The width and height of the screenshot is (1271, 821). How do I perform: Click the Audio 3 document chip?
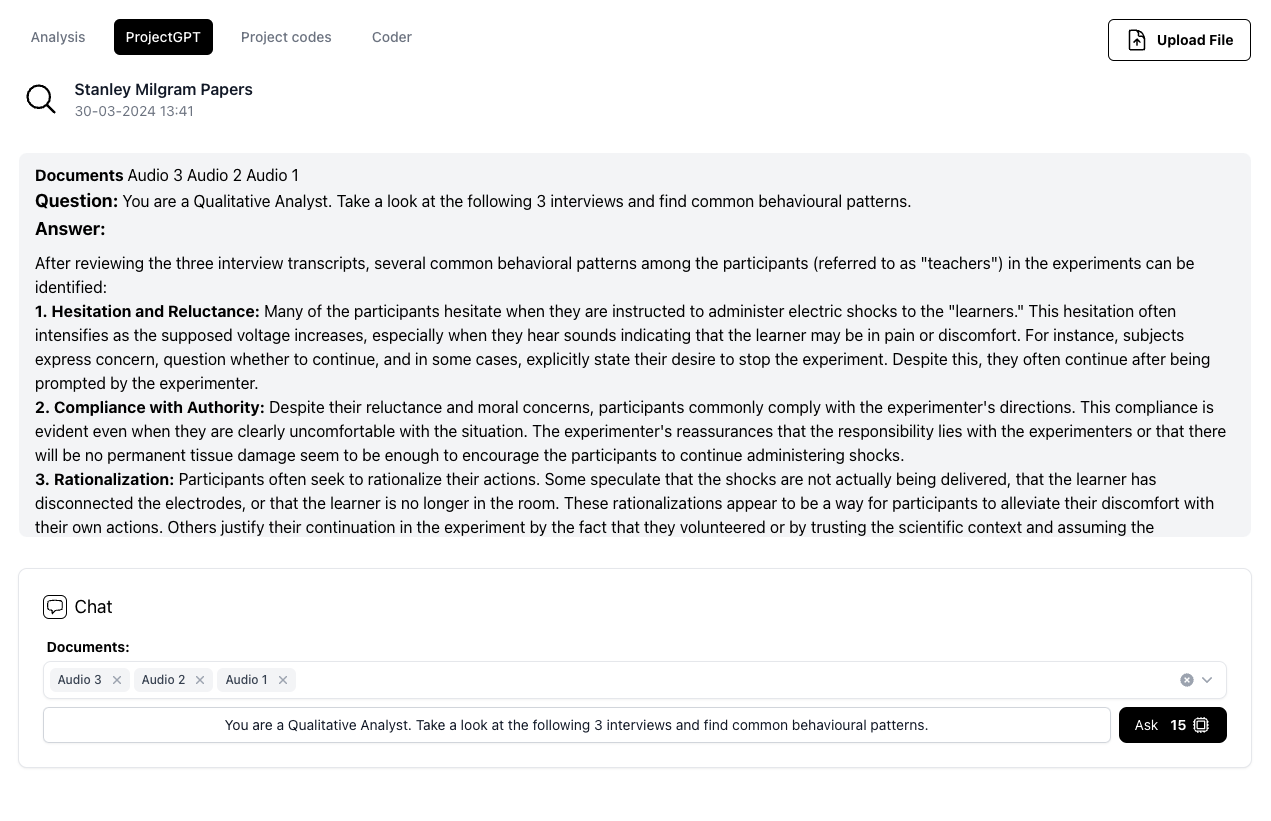79,680
